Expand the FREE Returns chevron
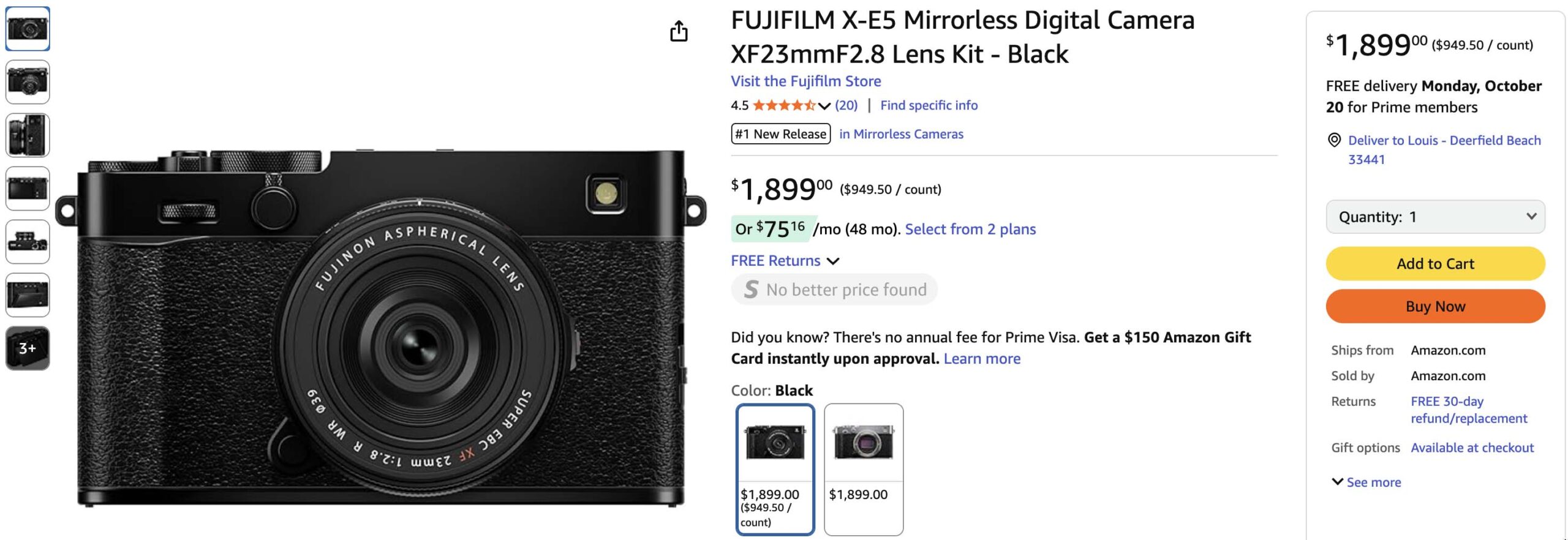The height and width of the screenshot is (540, 1568). (833, 261)
